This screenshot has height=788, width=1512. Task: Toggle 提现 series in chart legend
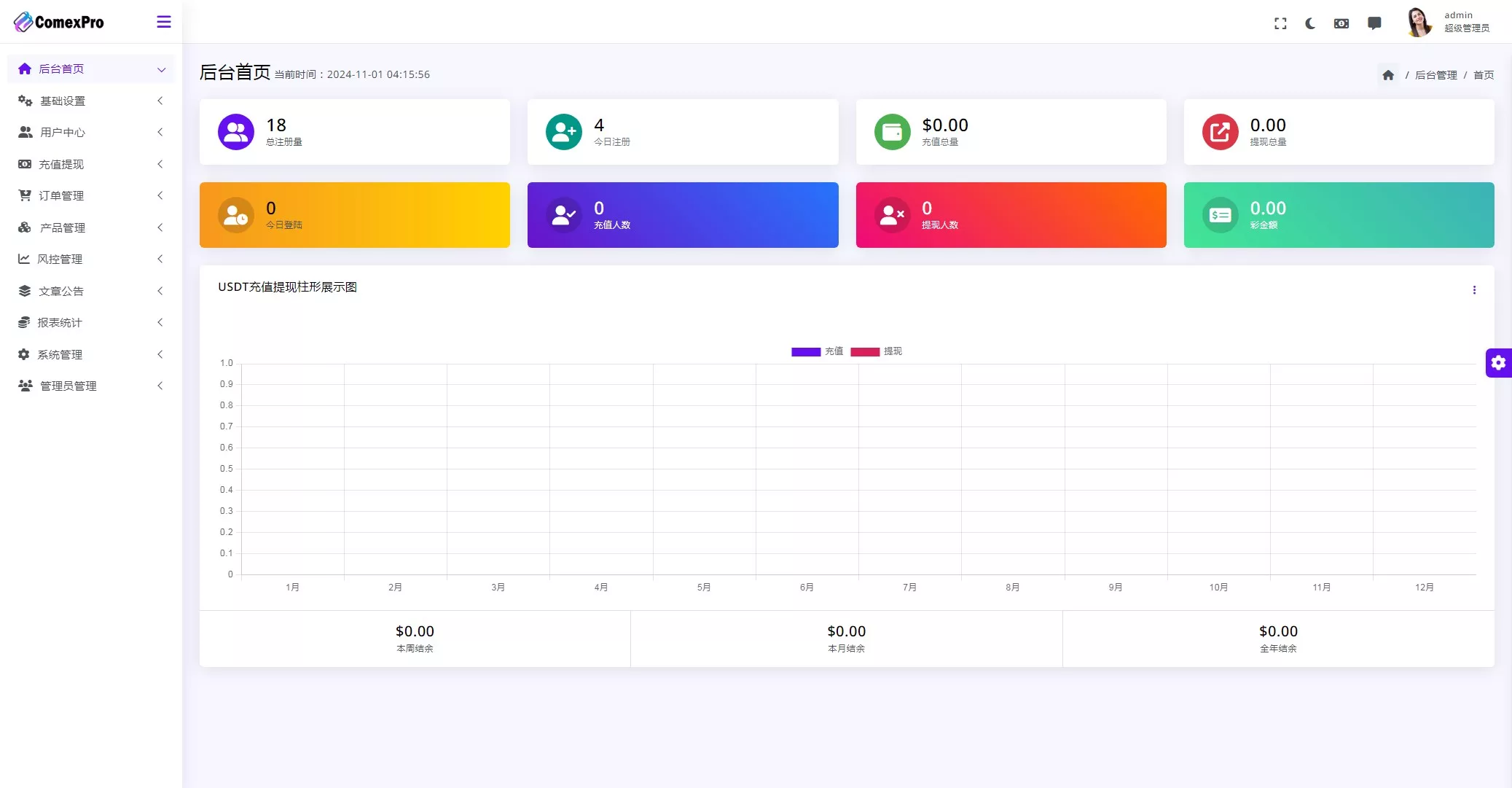tap(875, 351)
